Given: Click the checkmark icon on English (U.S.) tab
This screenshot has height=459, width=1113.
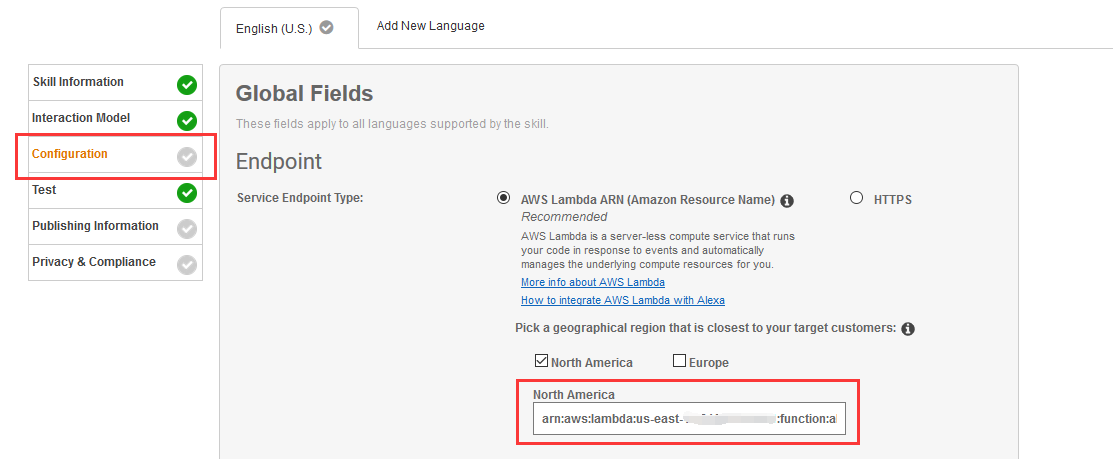Looking at the screenshot, I should click(x=326, y=28).
